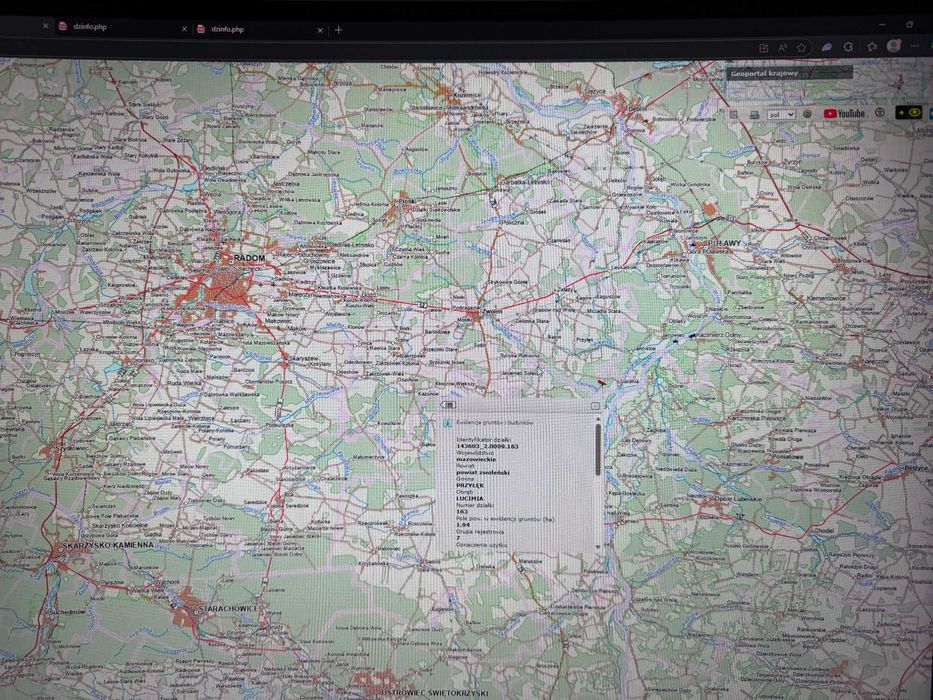Toggle the yellow eye high-contrast mode
The height and width of the screenshot is (700, 933).
[x=909, y=112]
